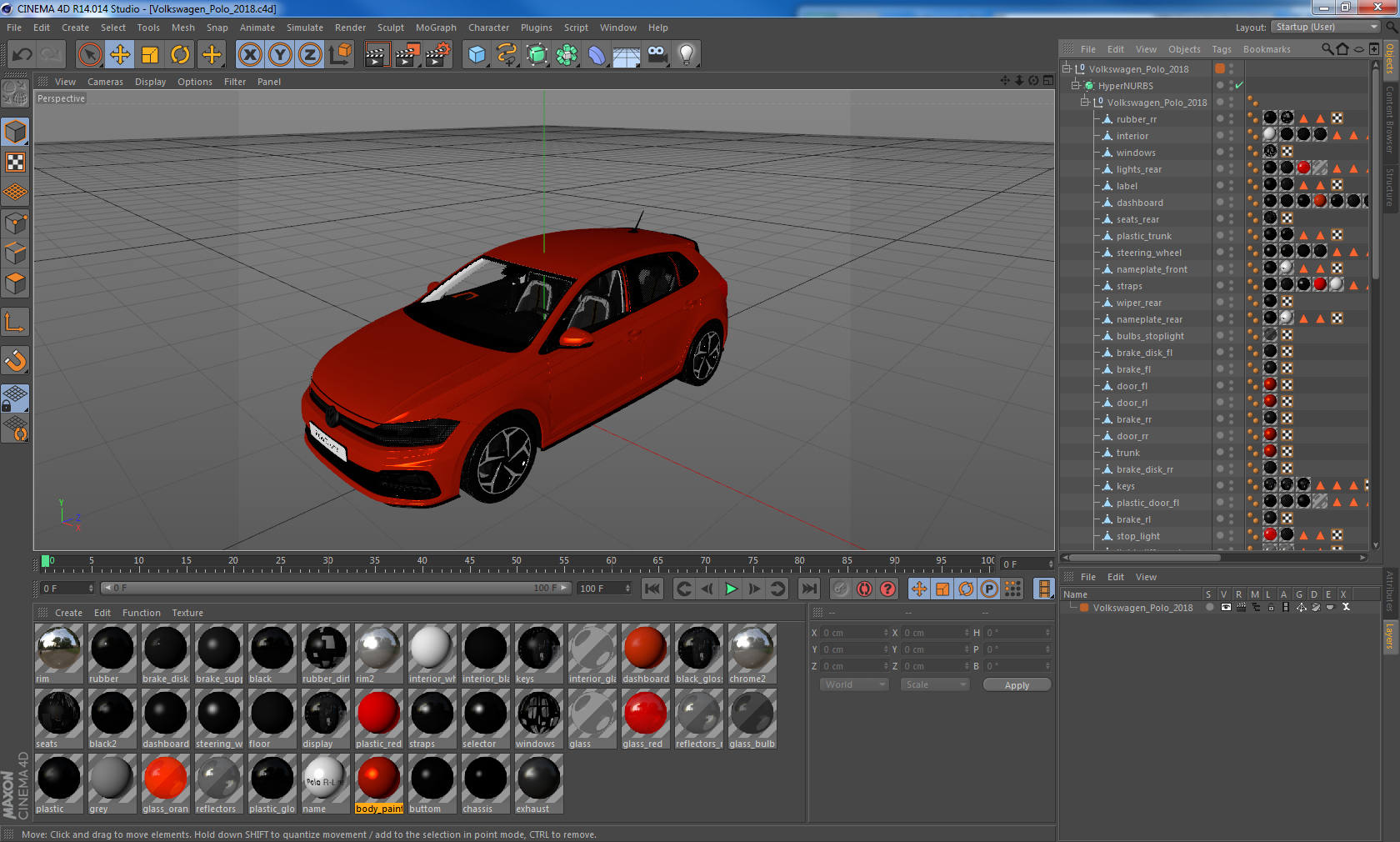Select the glass_oran material swatch

[166, 784]
